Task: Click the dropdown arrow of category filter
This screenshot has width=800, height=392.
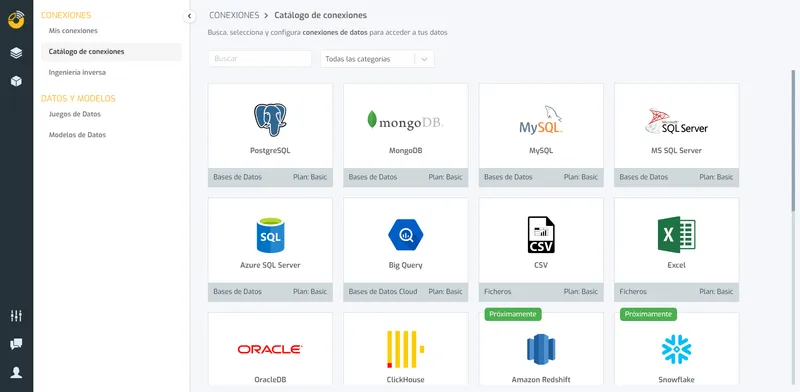Action: click(x=424, y=59)
